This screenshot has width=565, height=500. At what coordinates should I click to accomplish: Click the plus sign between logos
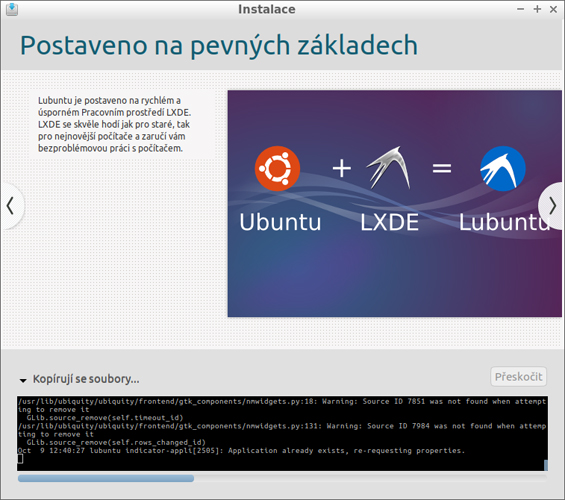point(342,169)
